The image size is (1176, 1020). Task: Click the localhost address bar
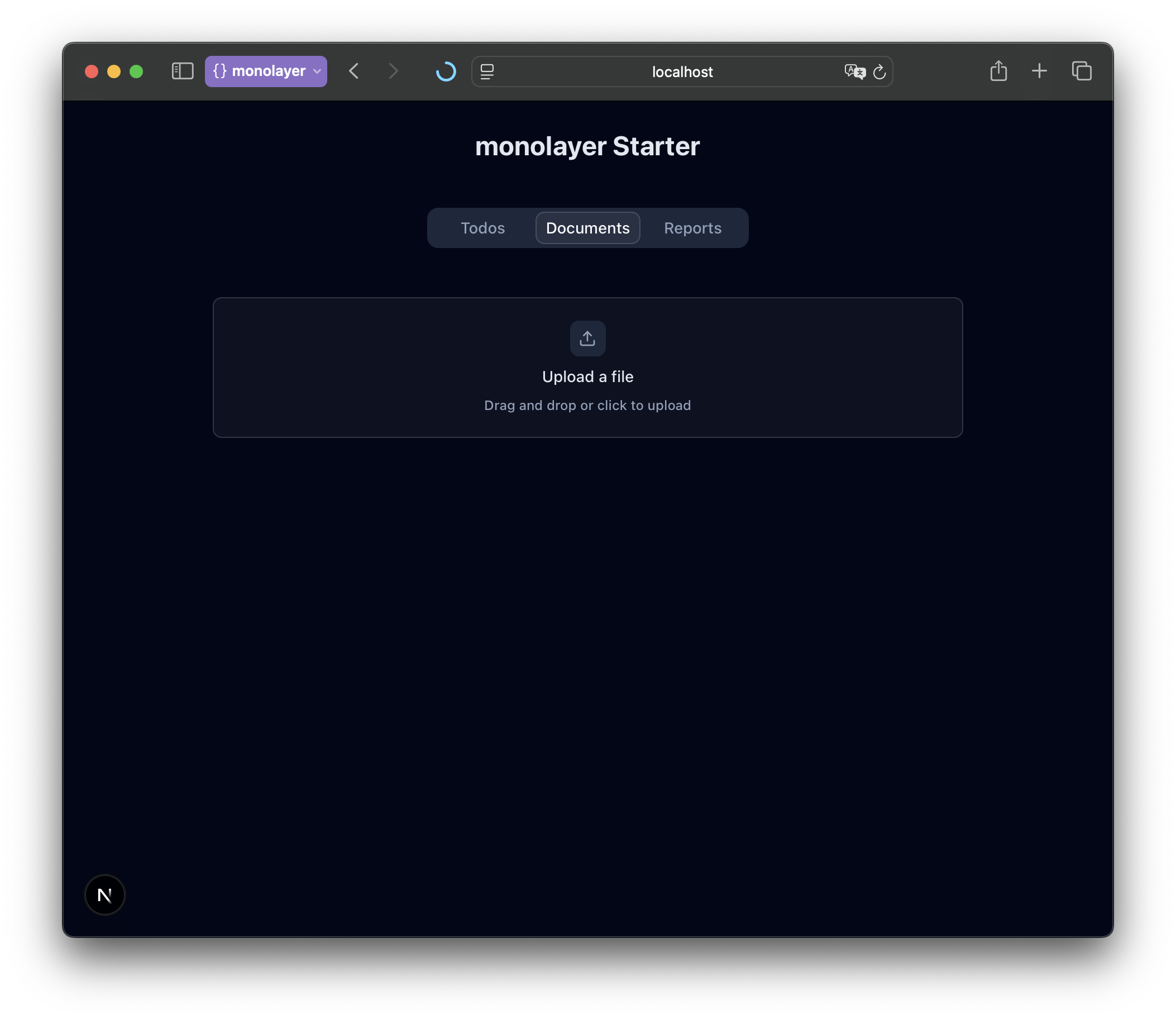point(682,72)
